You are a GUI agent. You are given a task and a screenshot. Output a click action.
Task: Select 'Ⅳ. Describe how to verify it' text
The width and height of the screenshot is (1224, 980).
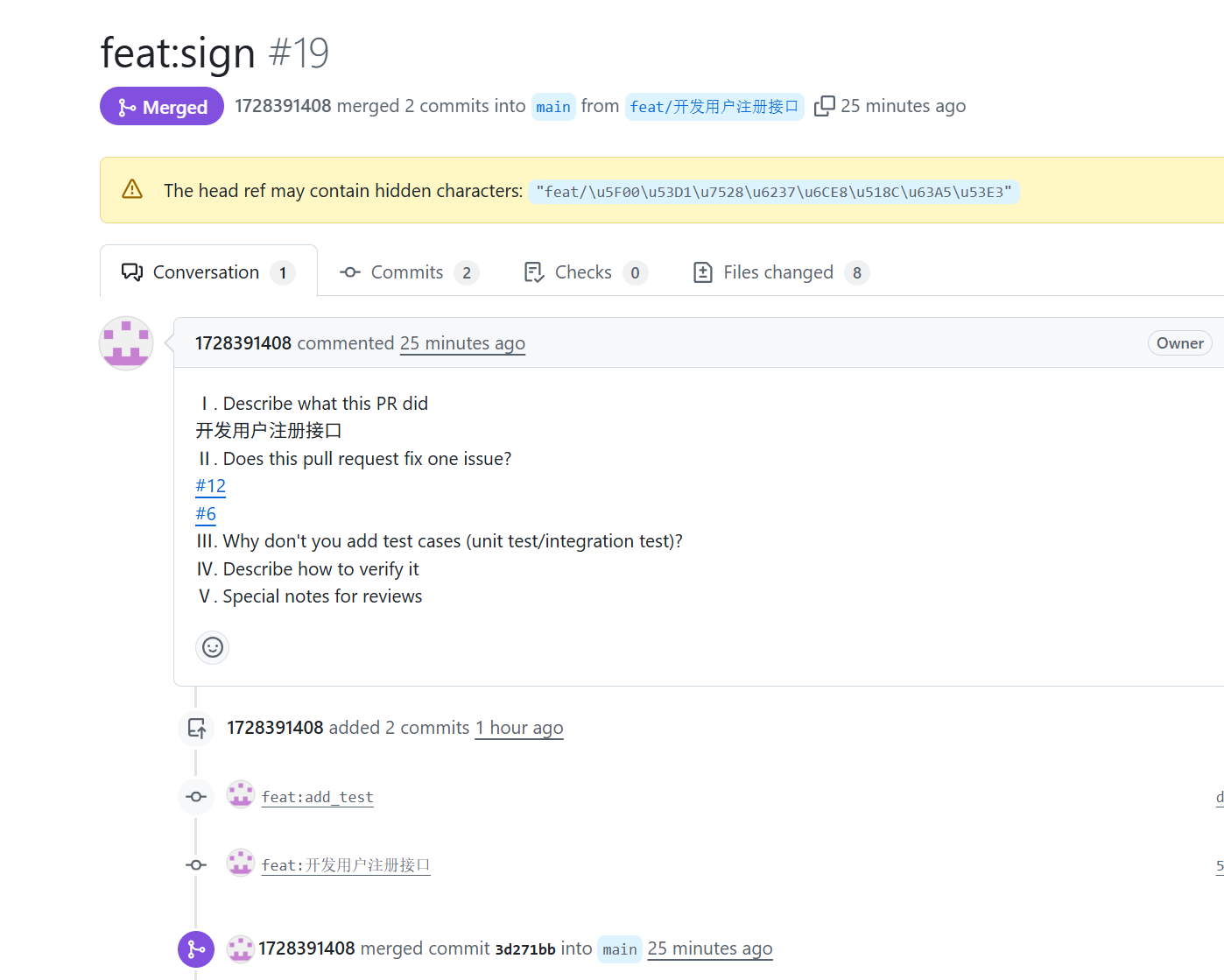308,569
